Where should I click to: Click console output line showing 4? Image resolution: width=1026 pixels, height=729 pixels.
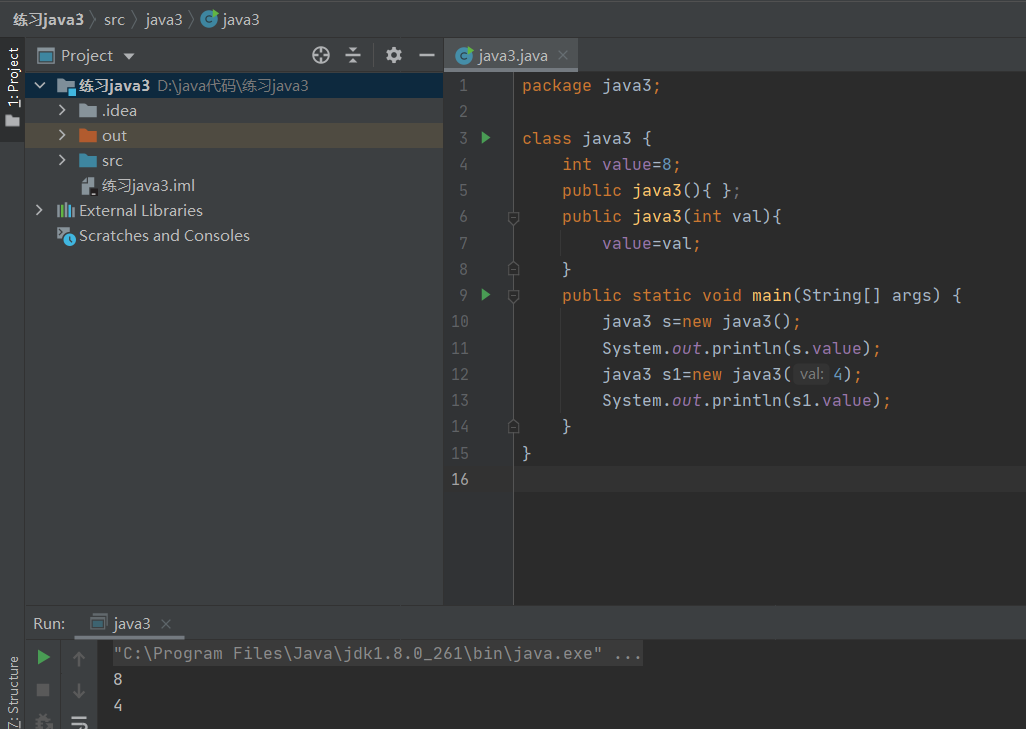click(x=118, y=705)
